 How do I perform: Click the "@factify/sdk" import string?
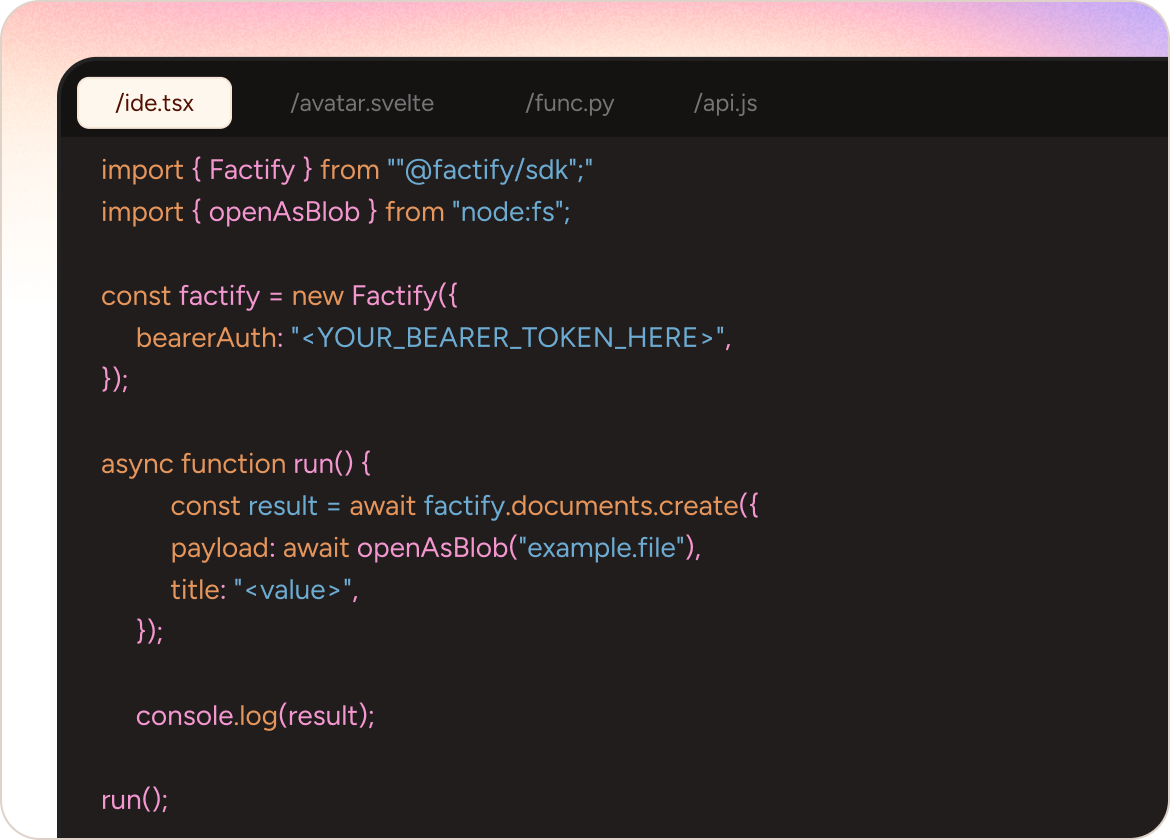[x=489, y=170]
